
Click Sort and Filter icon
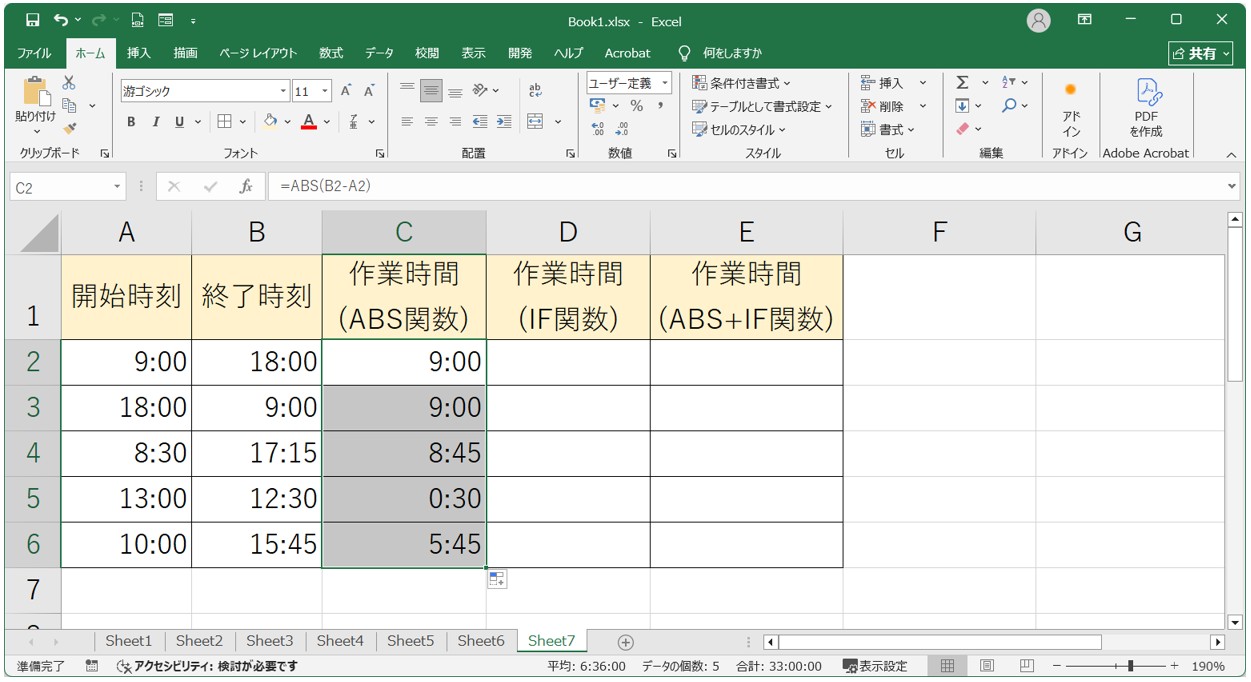click(1010, 83)
